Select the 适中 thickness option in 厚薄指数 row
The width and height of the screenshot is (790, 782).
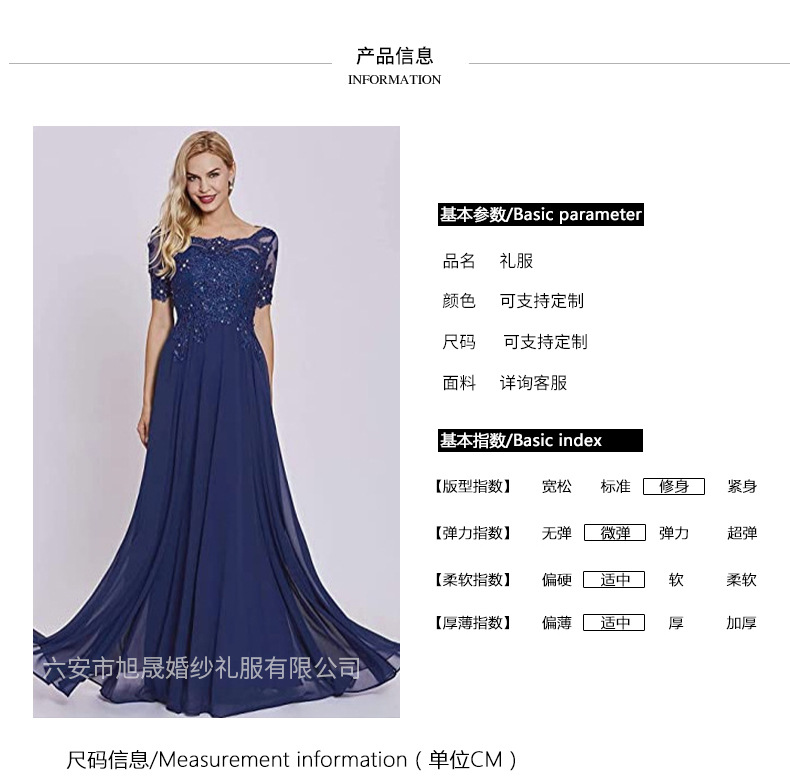(x=614, y=623)
